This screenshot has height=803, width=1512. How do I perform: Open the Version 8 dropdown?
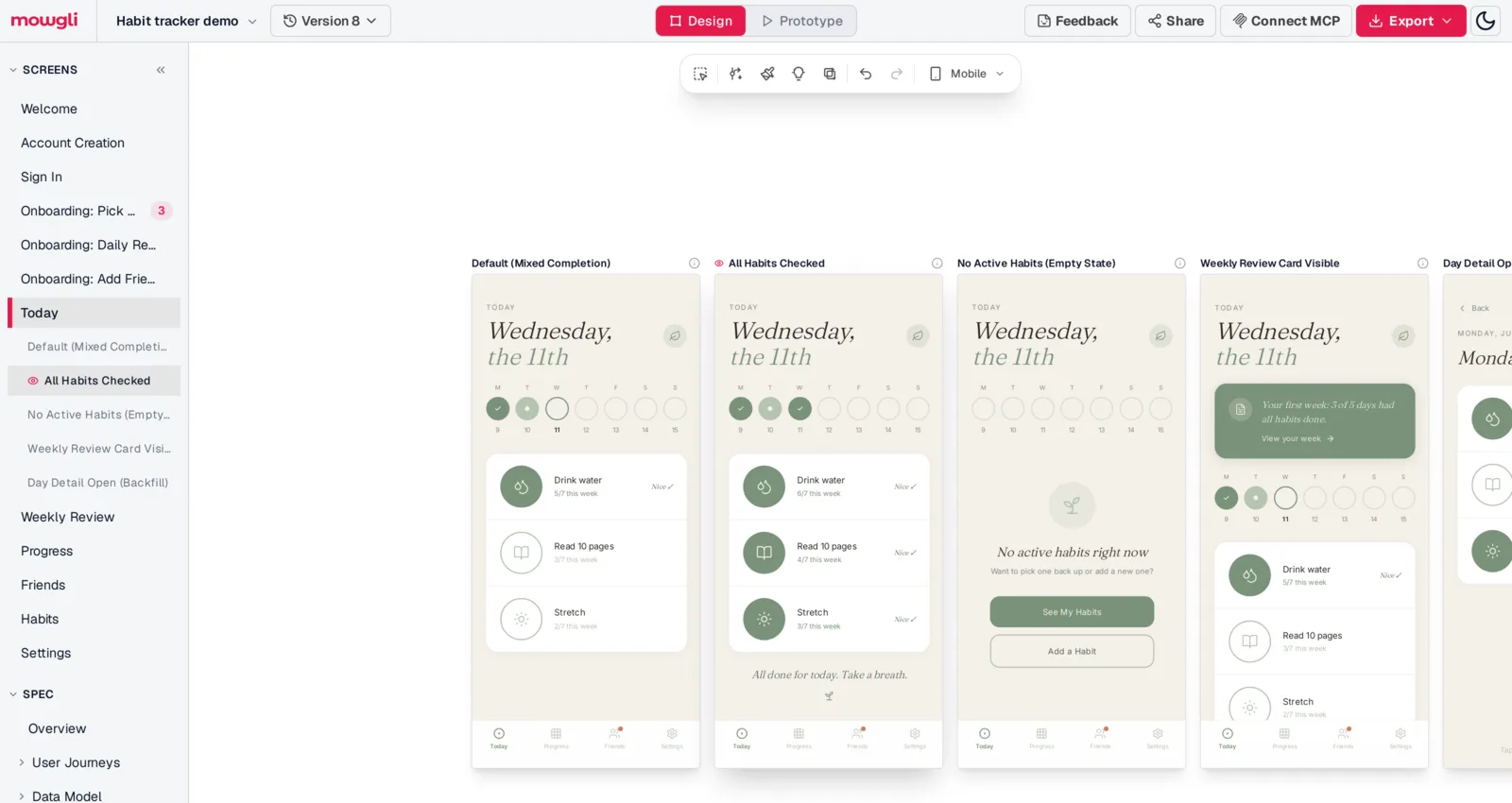coord(330,21)
